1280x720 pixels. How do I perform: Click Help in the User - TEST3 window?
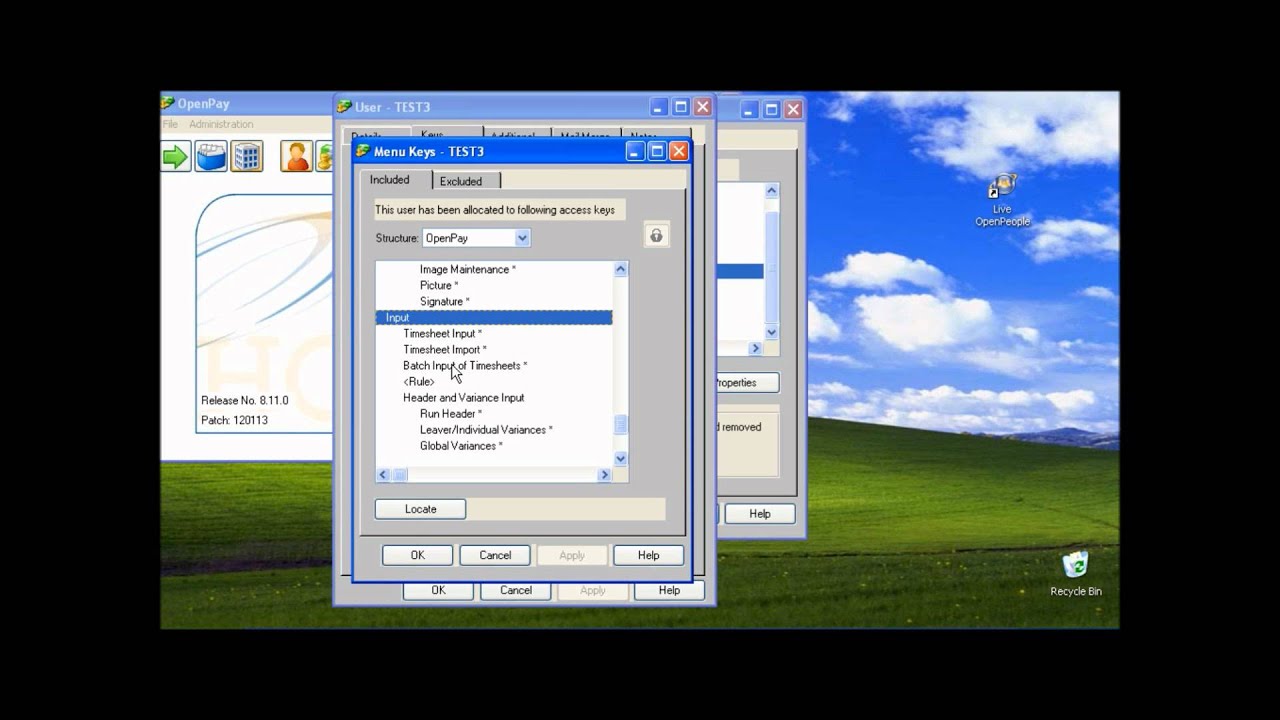pyautogui.click(x=669, y=590)
